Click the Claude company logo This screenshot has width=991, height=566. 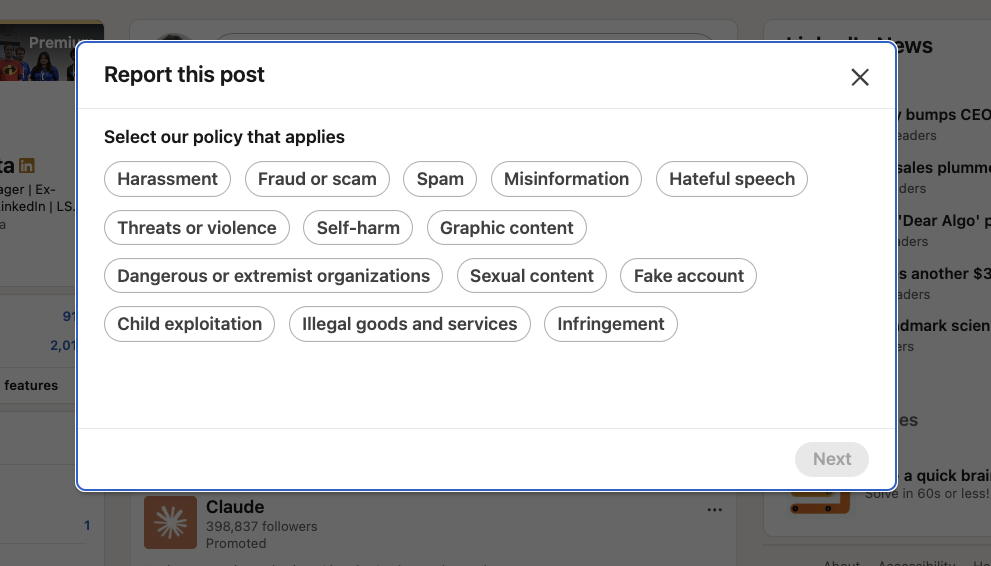170,523
